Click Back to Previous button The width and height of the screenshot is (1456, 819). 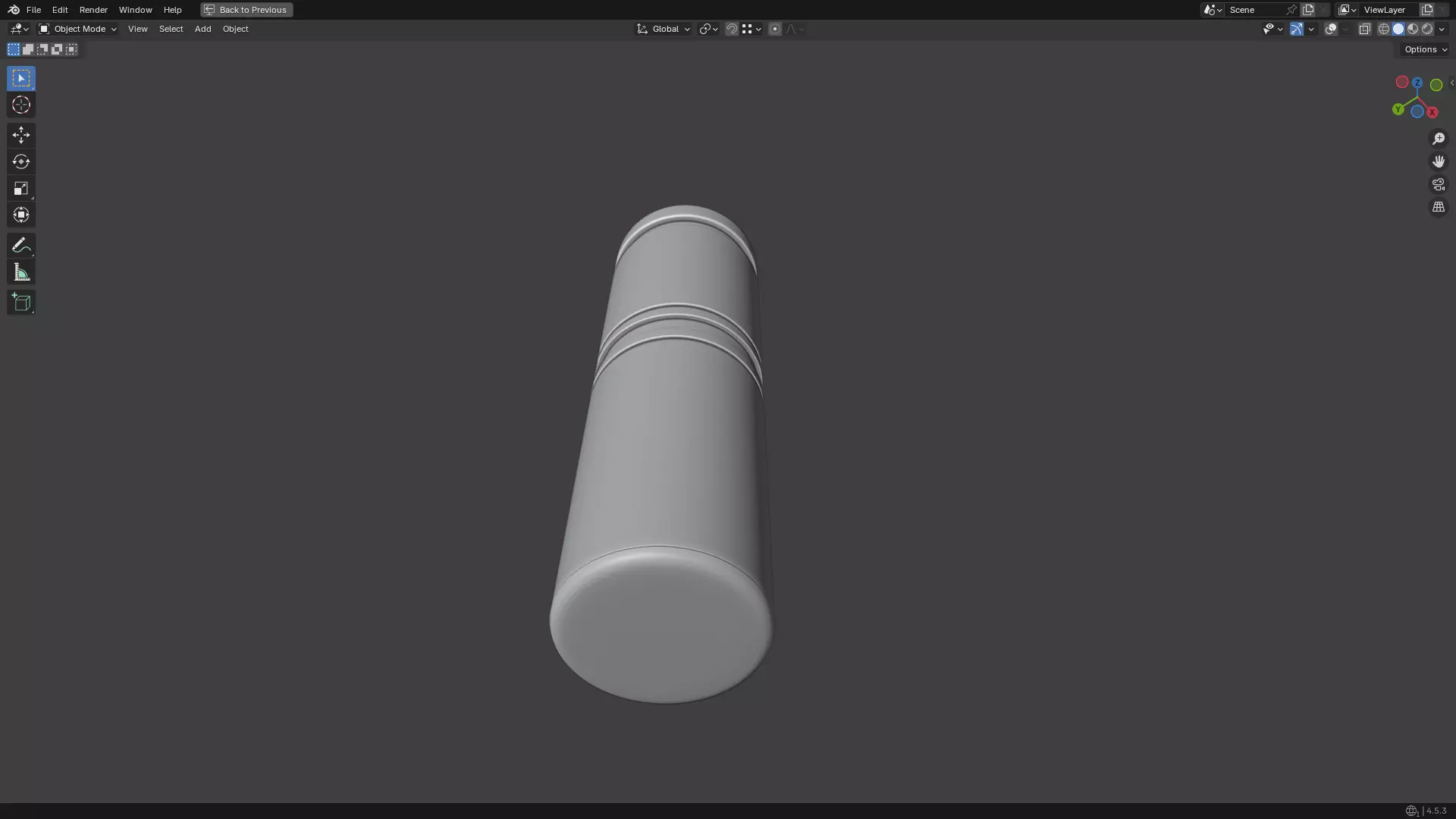[x=246, y=10]
